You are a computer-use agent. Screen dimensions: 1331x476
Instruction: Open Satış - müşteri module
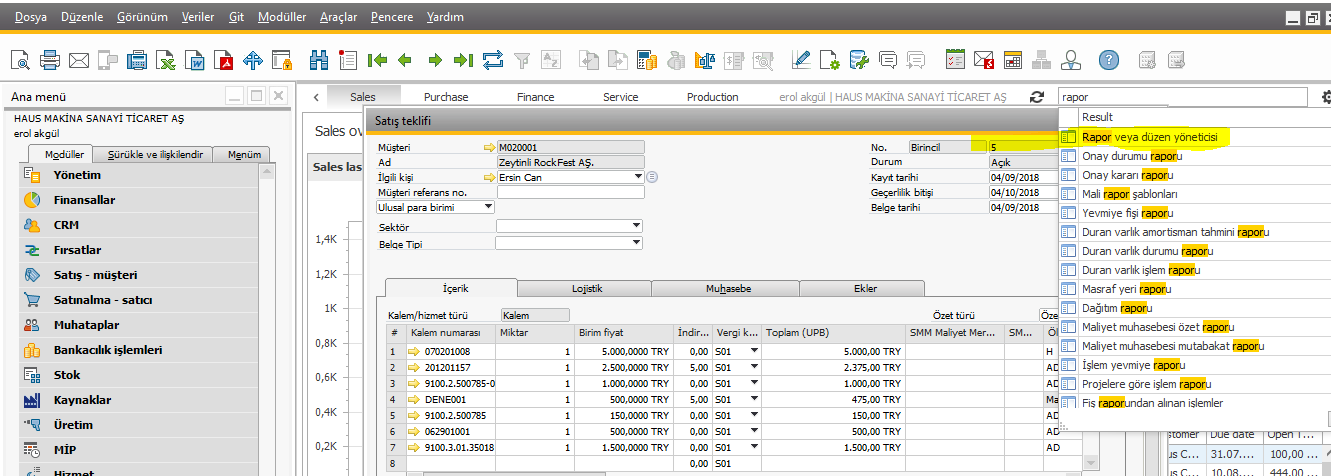pos(95,275)
